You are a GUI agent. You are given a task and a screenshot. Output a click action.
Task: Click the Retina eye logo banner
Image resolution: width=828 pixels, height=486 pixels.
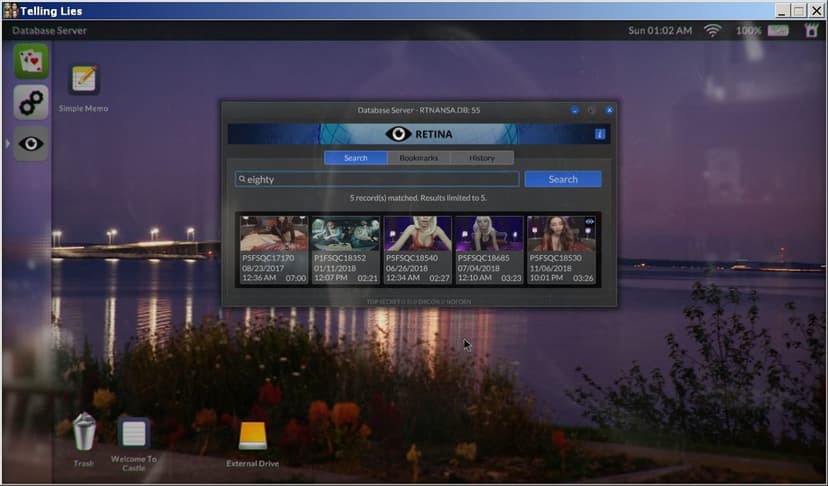pyautogui.click(x=419, y=134)
